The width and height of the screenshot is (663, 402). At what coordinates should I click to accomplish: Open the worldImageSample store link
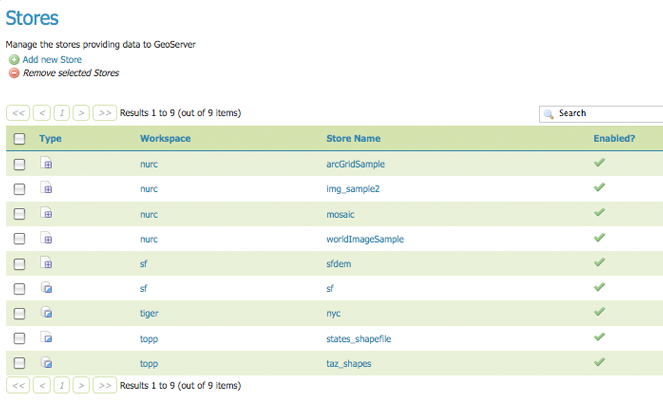coord(365,239)
